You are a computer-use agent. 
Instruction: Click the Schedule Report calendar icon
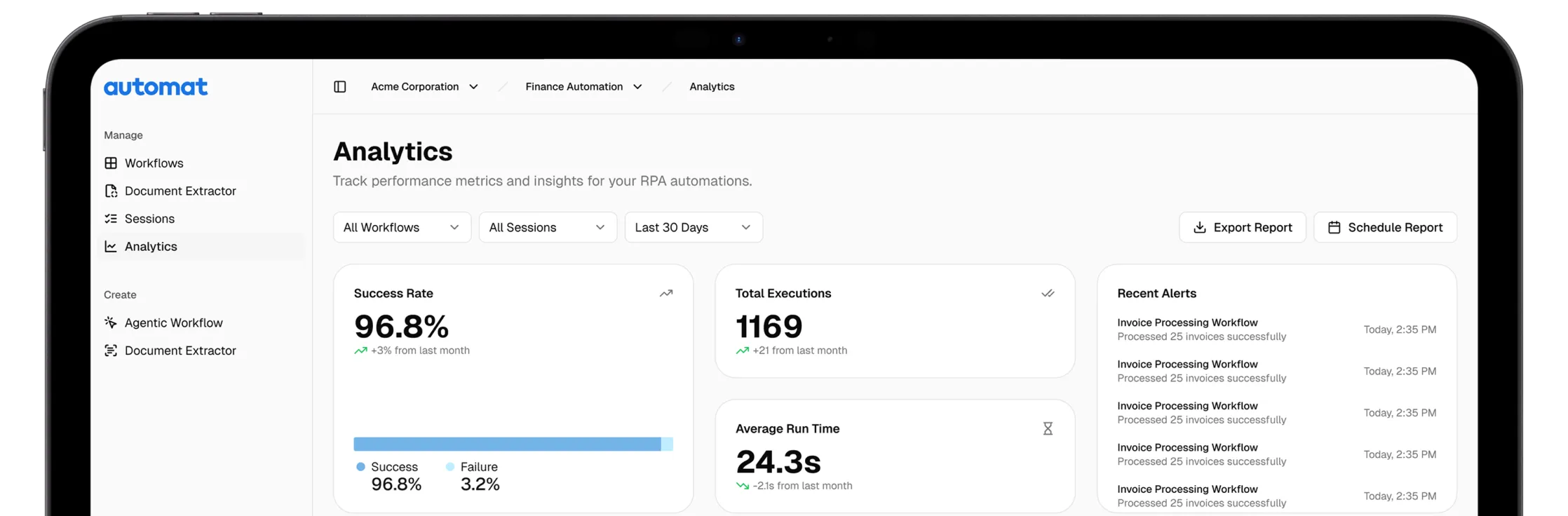click(x=1334, y=227)
